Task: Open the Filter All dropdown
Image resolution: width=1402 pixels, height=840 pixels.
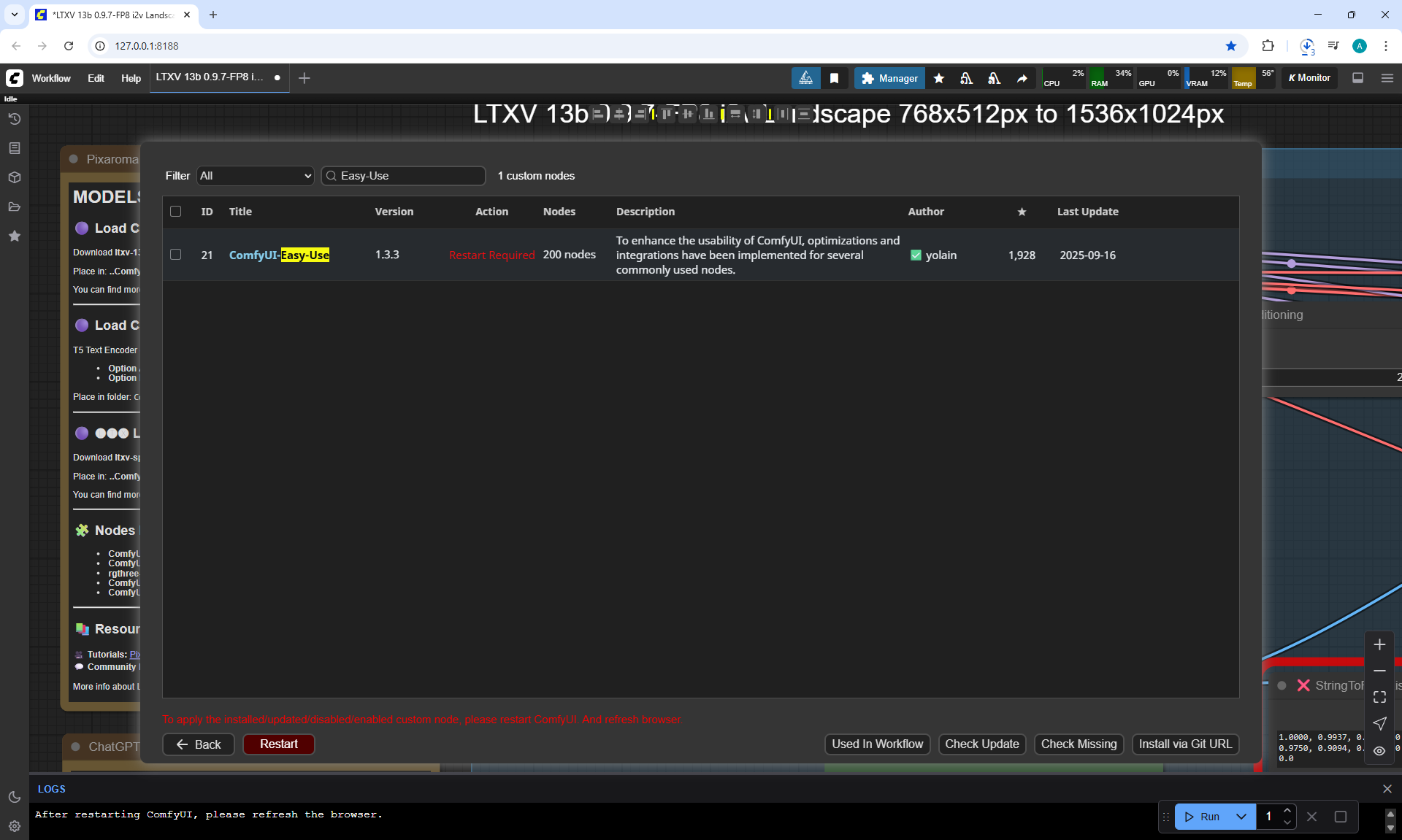Action: (x=255, y=176)
